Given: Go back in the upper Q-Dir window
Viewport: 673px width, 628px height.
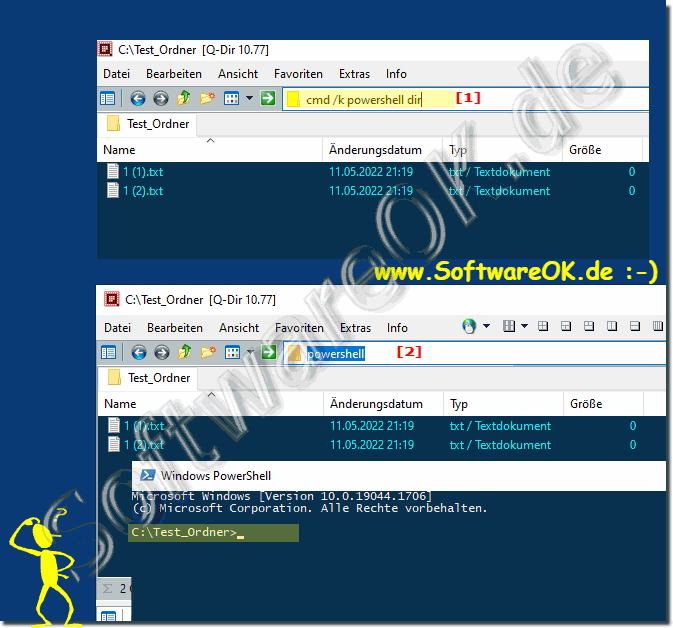Looking at the screenshot, I should [x=138, y=99].
